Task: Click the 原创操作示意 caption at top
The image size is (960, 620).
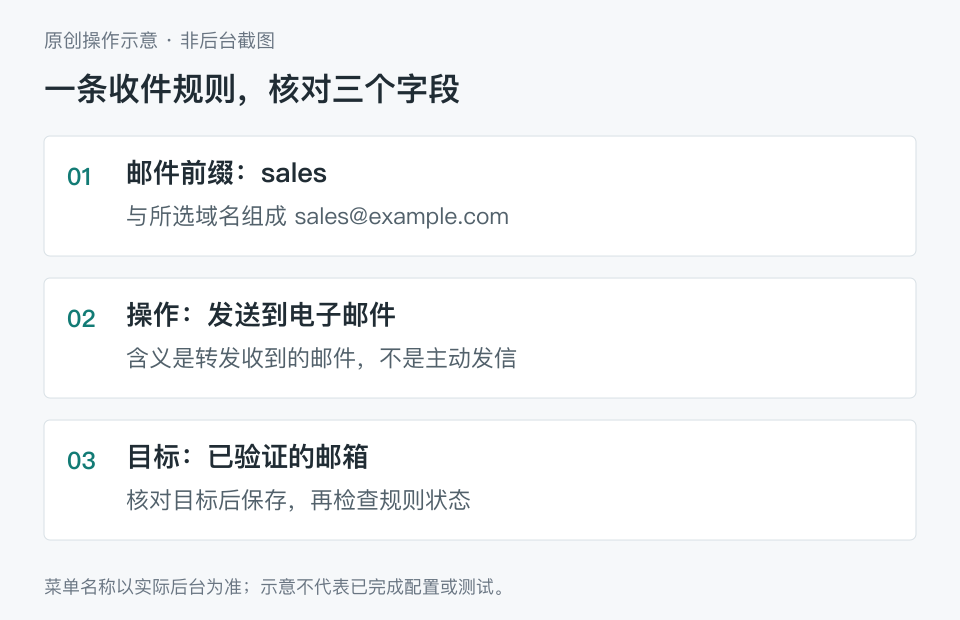Action: point(101,40)
